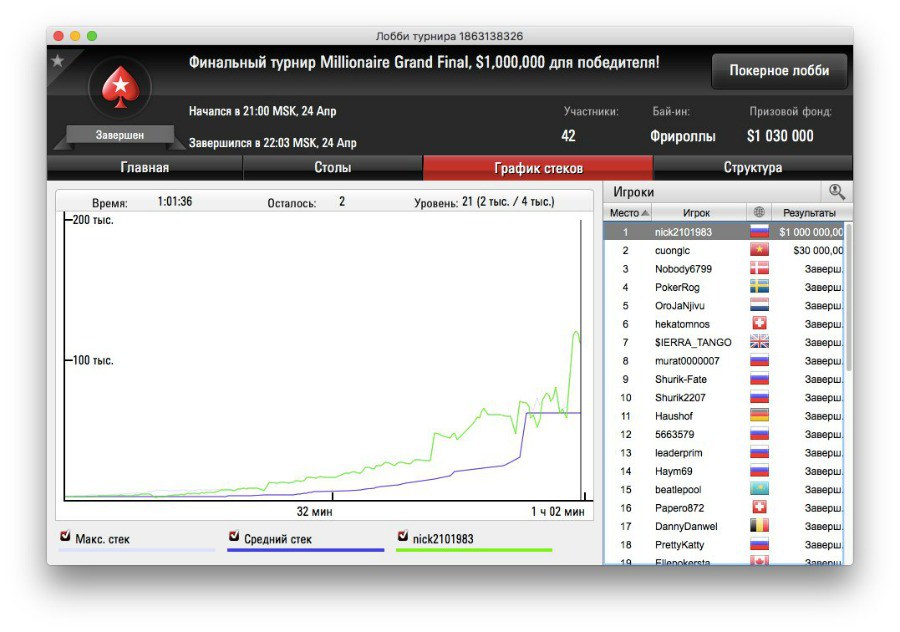The image size is (900, 632).
Task: Open the Столы tab
Action: click(x=332, y=168)
